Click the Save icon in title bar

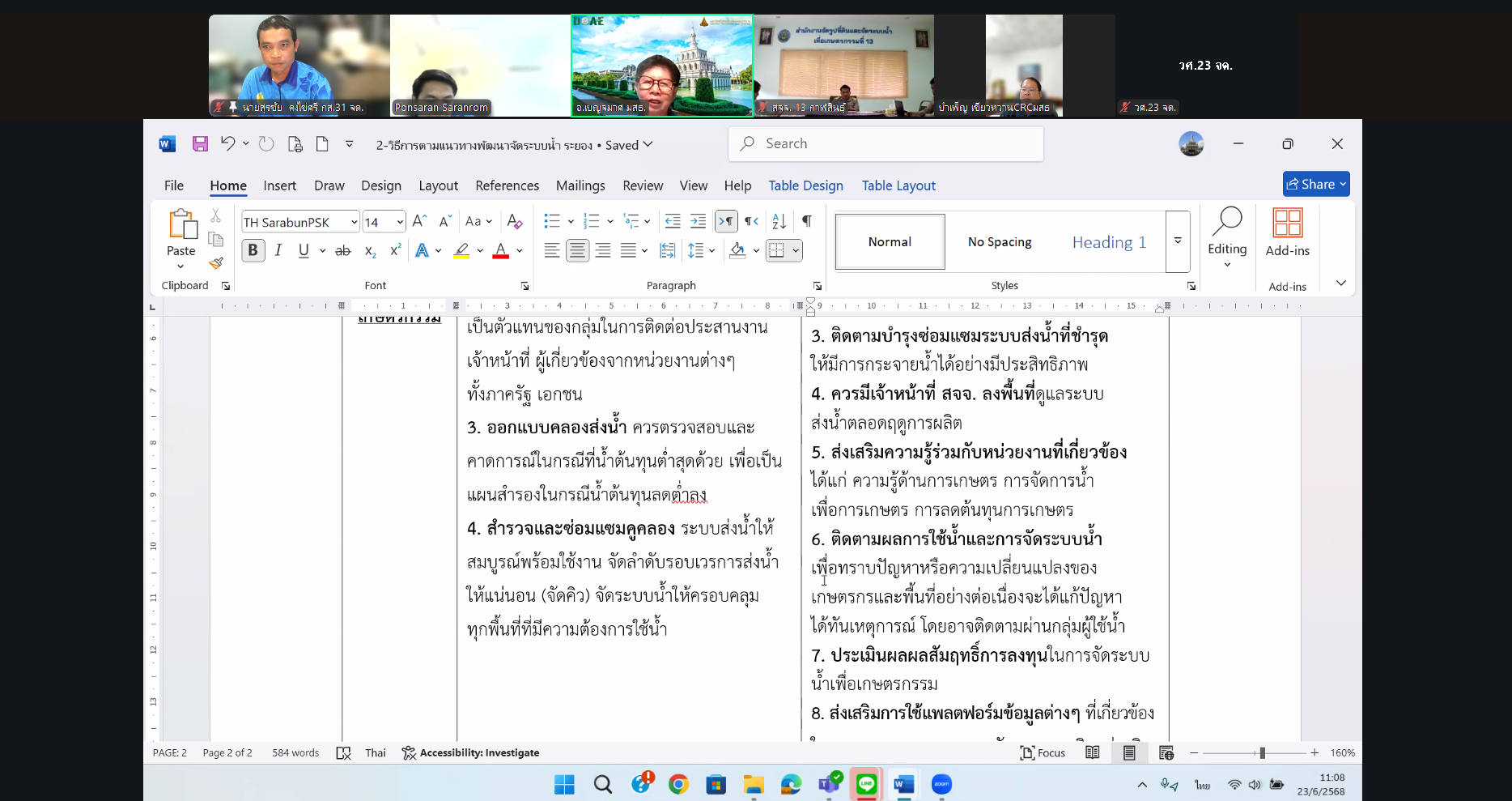click(200, 144)
